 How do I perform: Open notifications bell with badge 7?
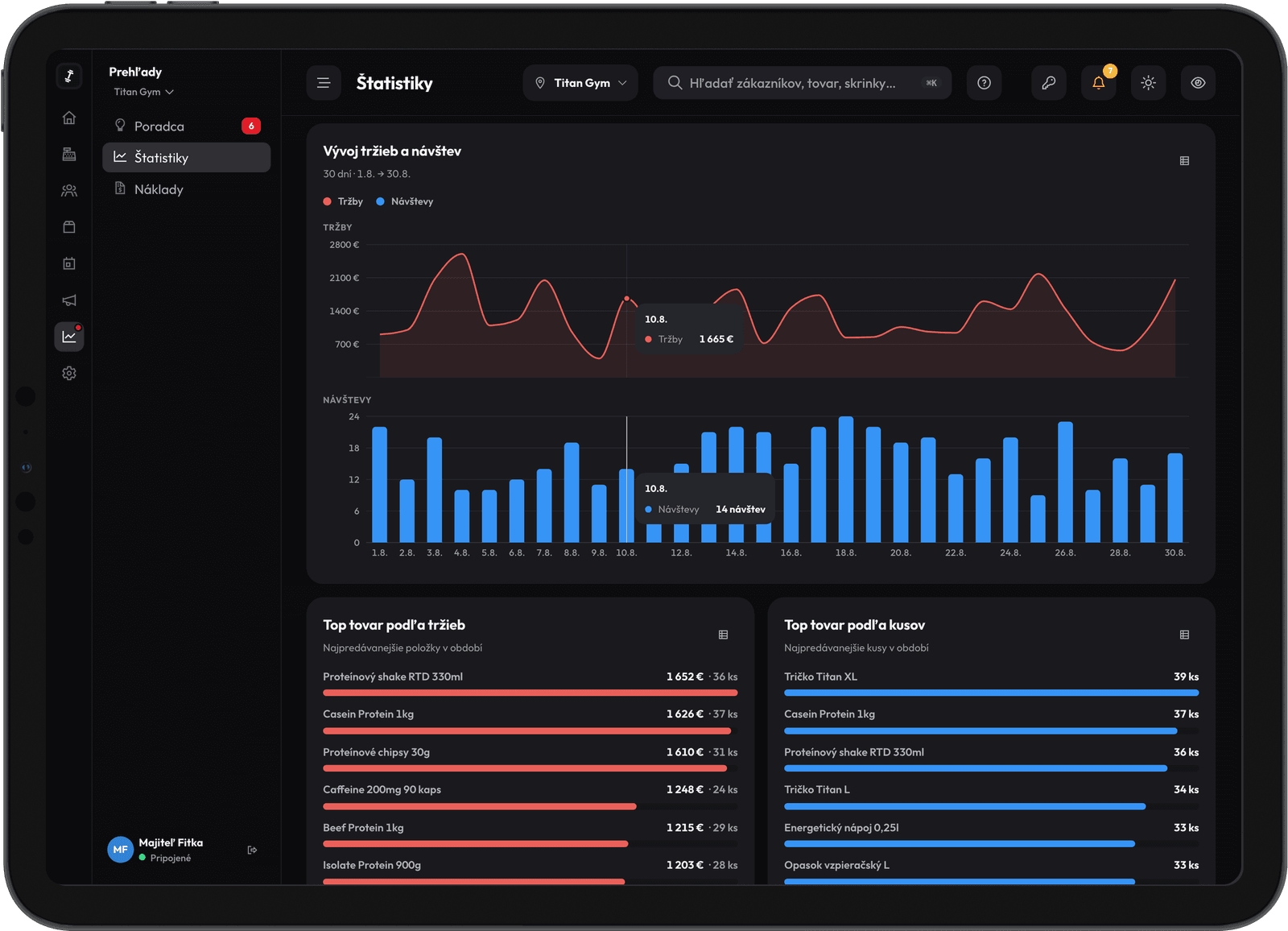1099,83
